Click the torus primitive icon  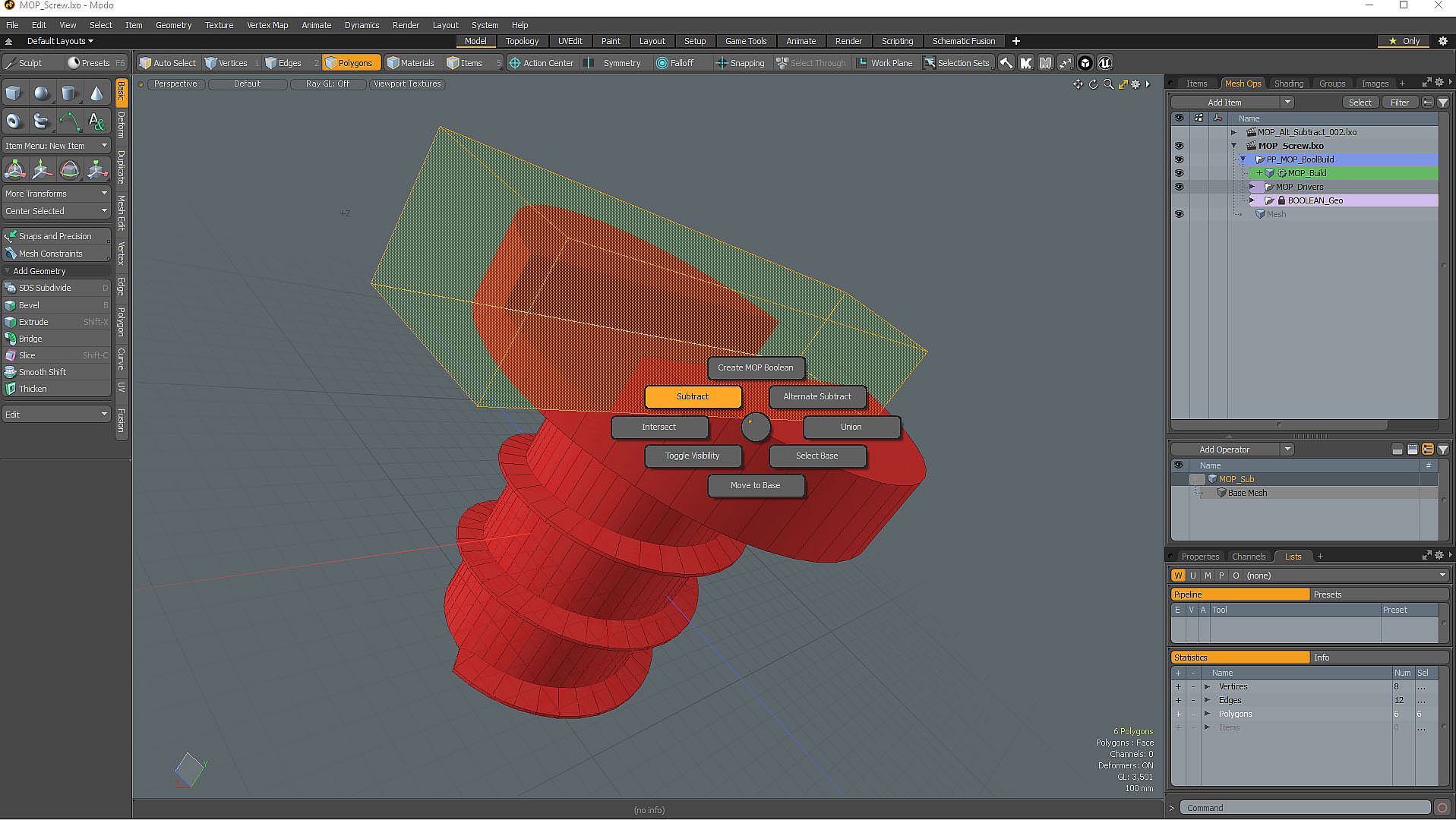pos(14,121)
